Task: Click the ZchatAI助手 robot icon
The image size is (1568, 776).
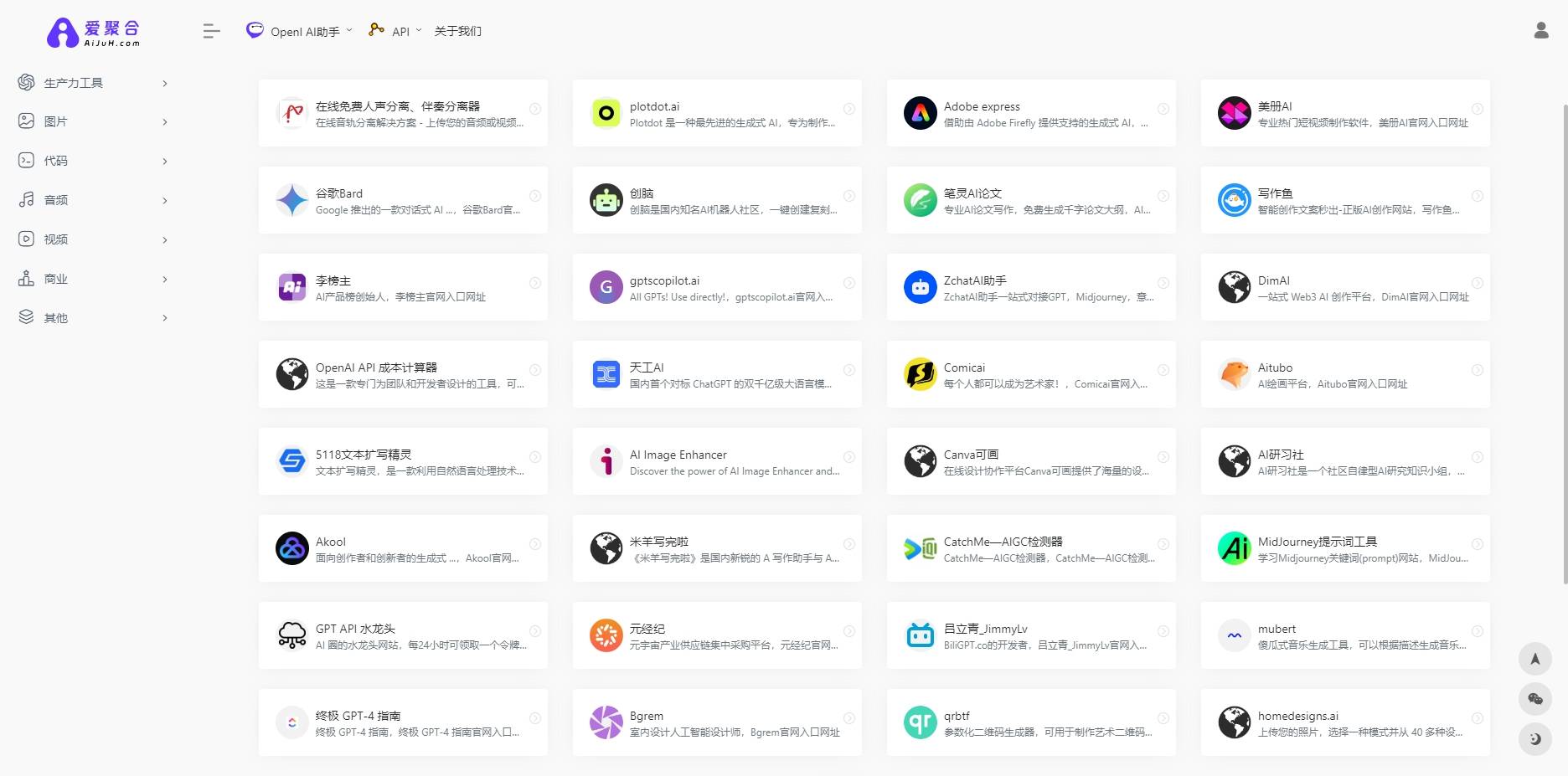Action: 921,287
